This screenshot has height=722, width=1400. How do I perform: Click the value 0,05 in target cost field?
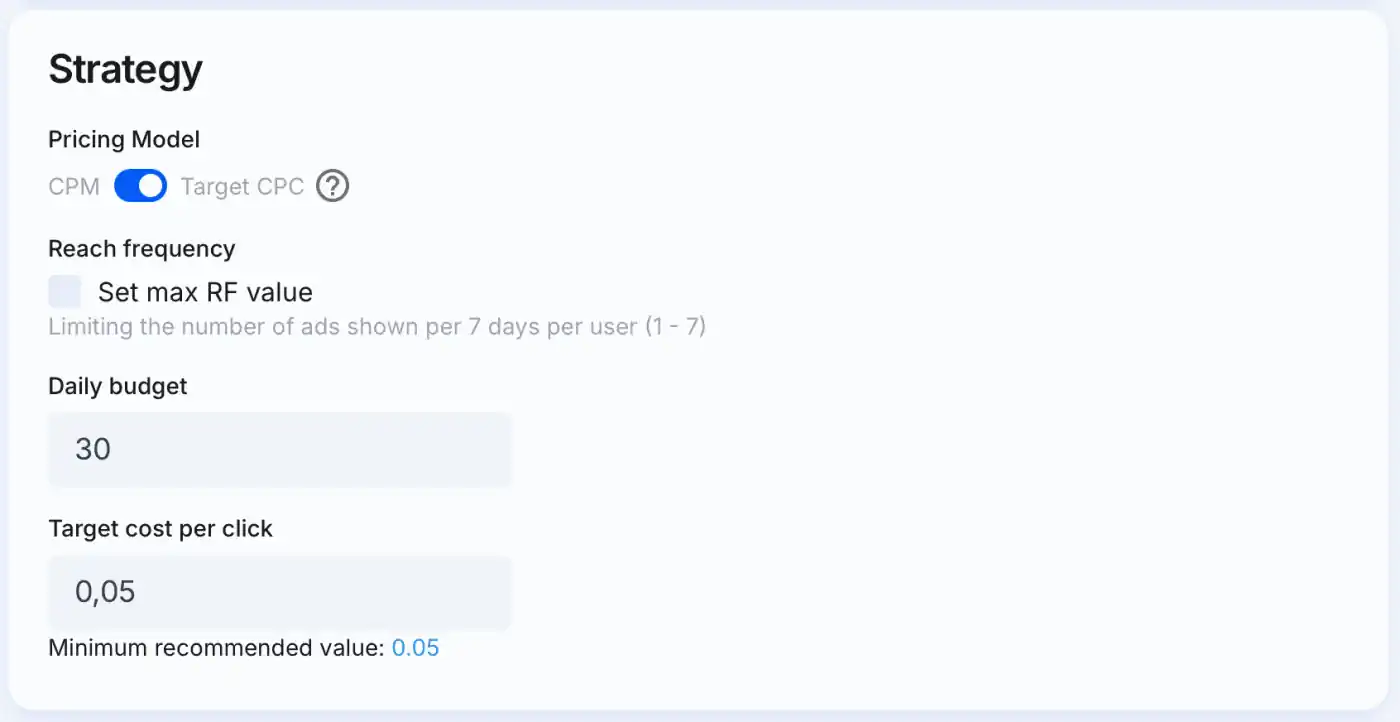[x=105, y=592]
